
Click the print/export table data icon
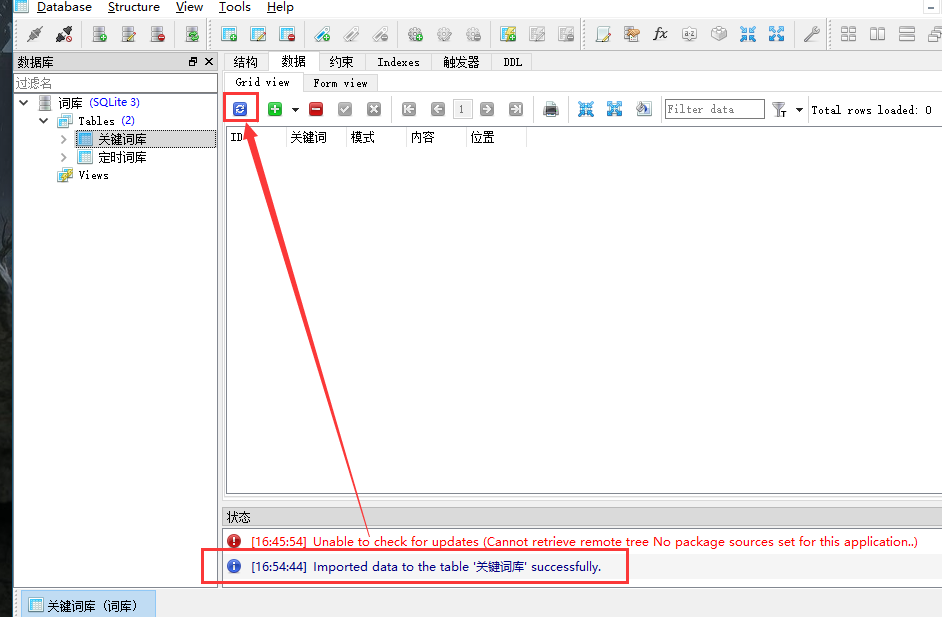550,109
